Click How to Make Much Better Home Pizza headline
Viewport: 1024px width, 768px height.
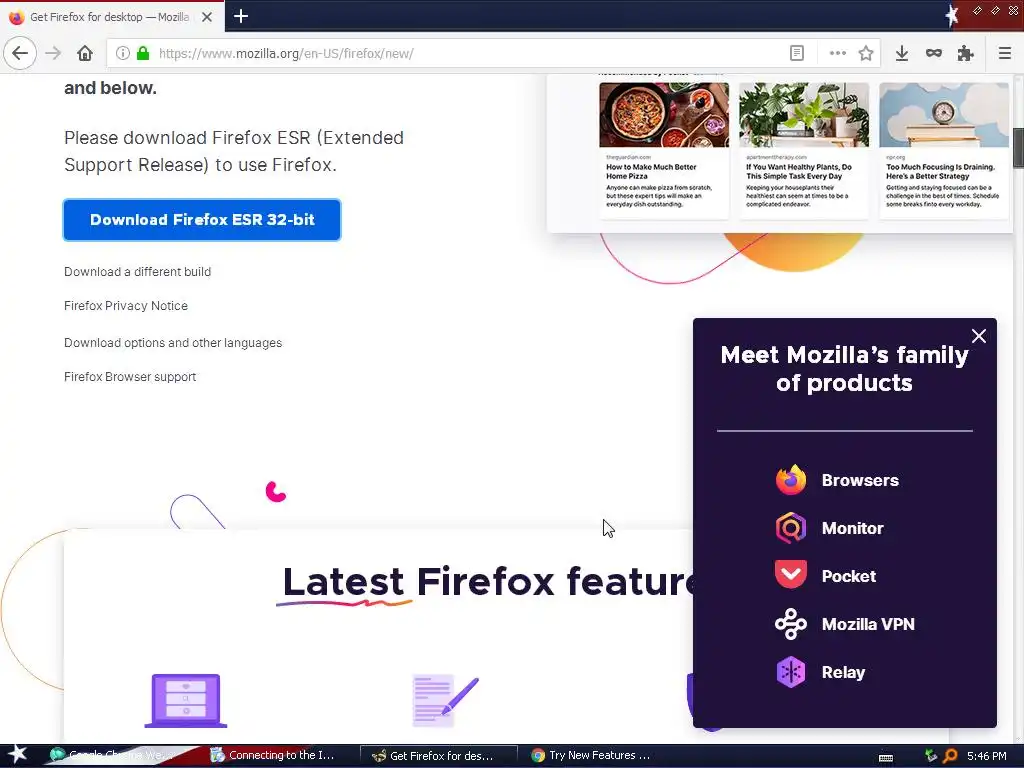point(651,171)
